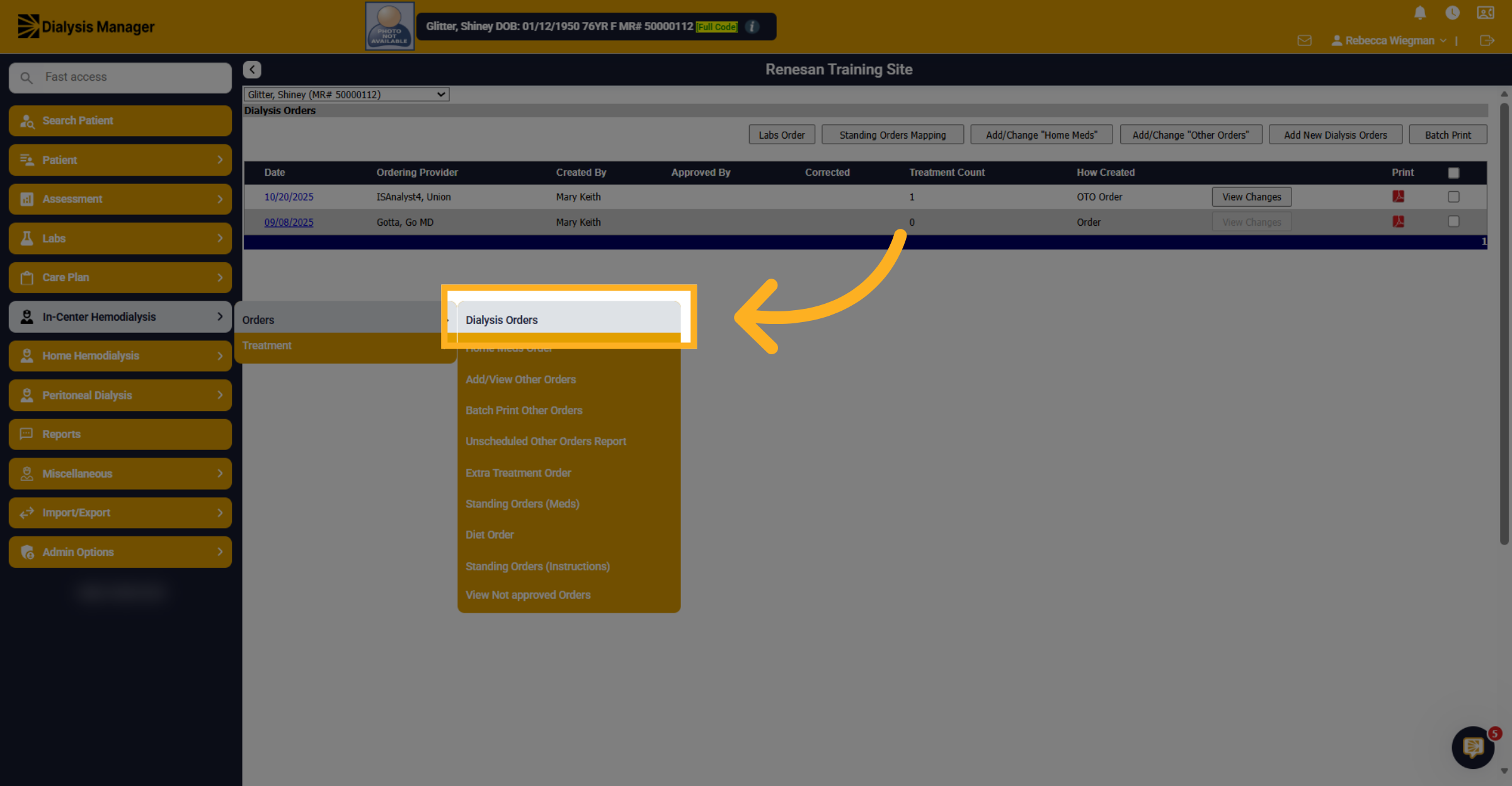
Task: Click Add New Dialysis Orders button
Action: pyautogui.click(x=1336, y=135)
